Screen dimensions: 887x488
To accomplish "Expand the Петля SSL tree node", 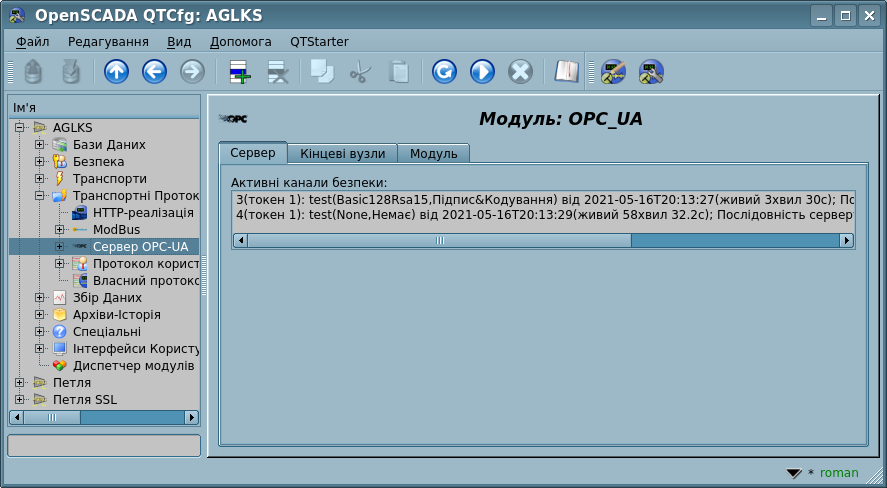I will coord(20,400).
